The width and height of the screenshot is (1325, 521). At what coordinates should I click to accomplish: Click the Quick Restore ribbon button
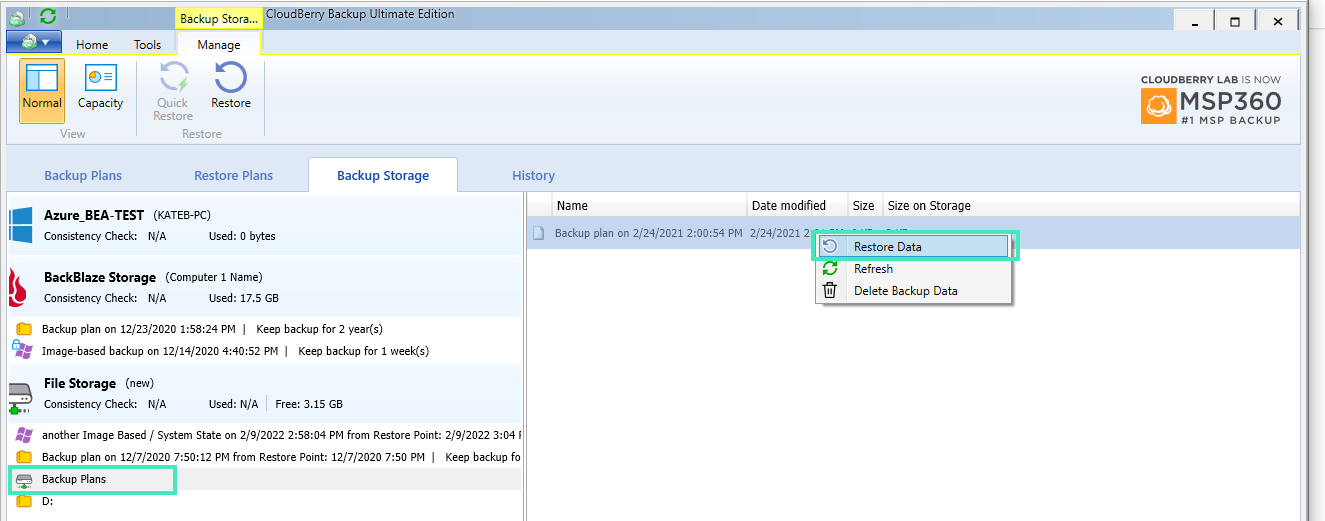pos(173,90)
